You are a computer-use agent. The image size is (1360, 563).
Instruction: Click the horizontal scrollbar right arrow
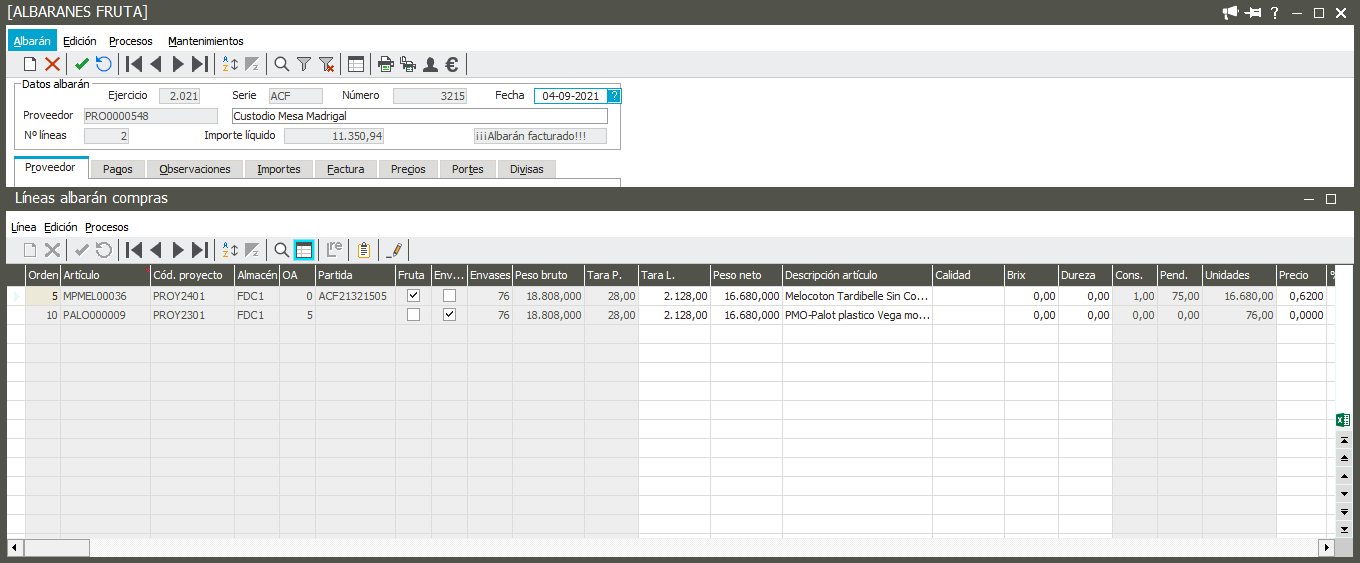(x=1326, y=548)
